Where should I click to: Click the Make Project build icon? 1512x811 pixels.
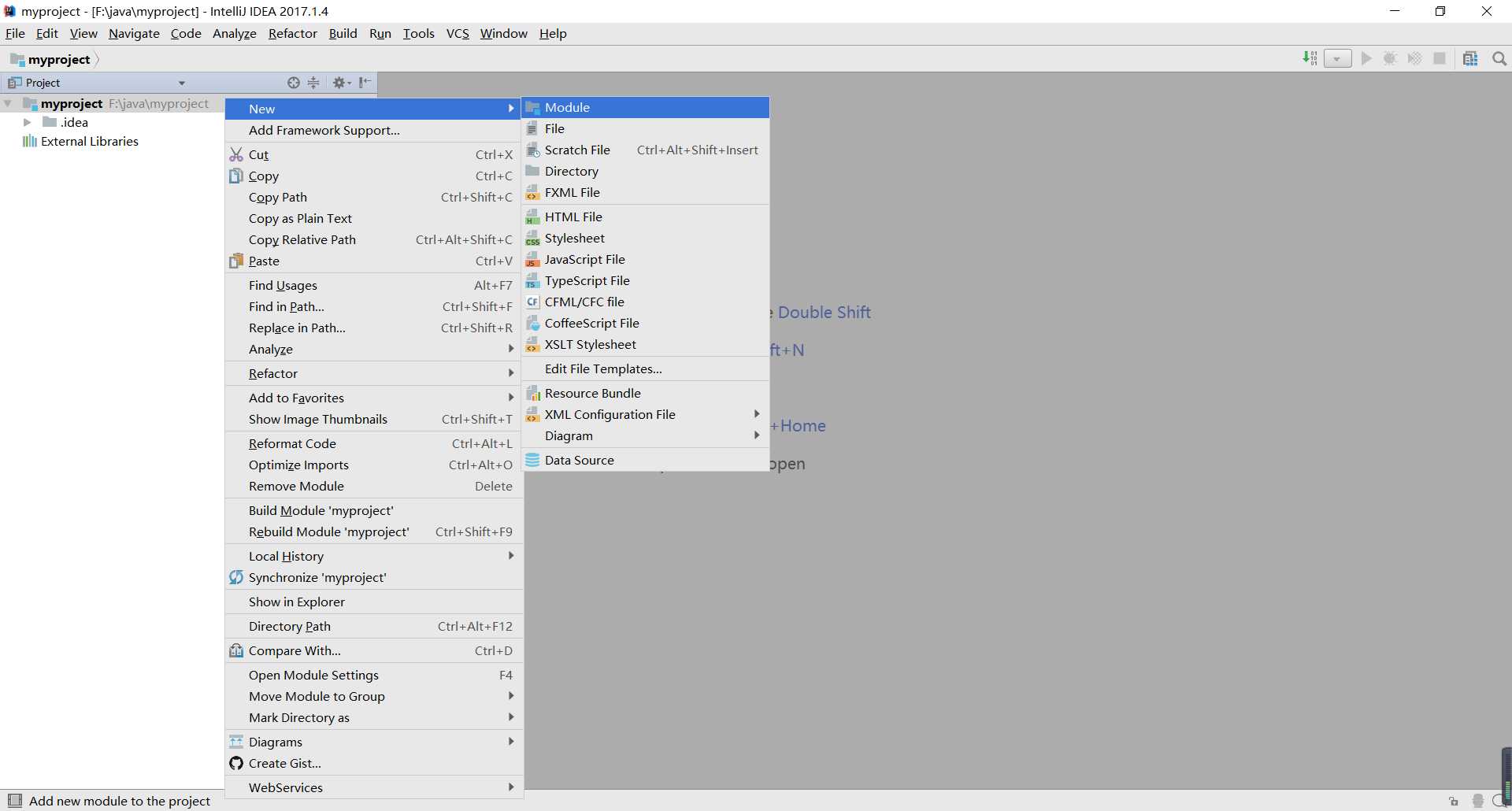[1310, 58]
